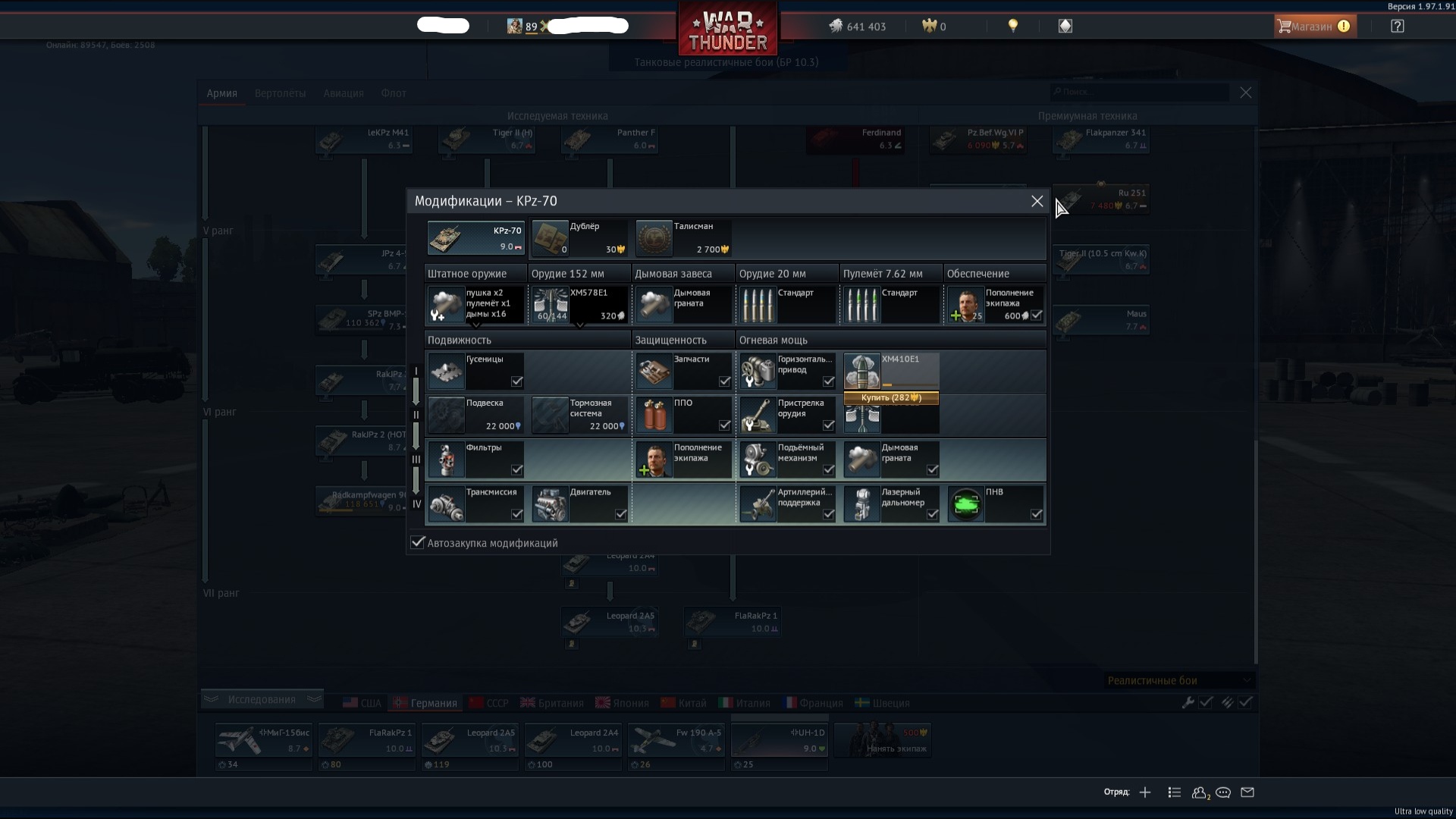Select the XM578E1 152 mm shell tile
This screenshot has width=1456, height=819.
[x=579, y=305]
